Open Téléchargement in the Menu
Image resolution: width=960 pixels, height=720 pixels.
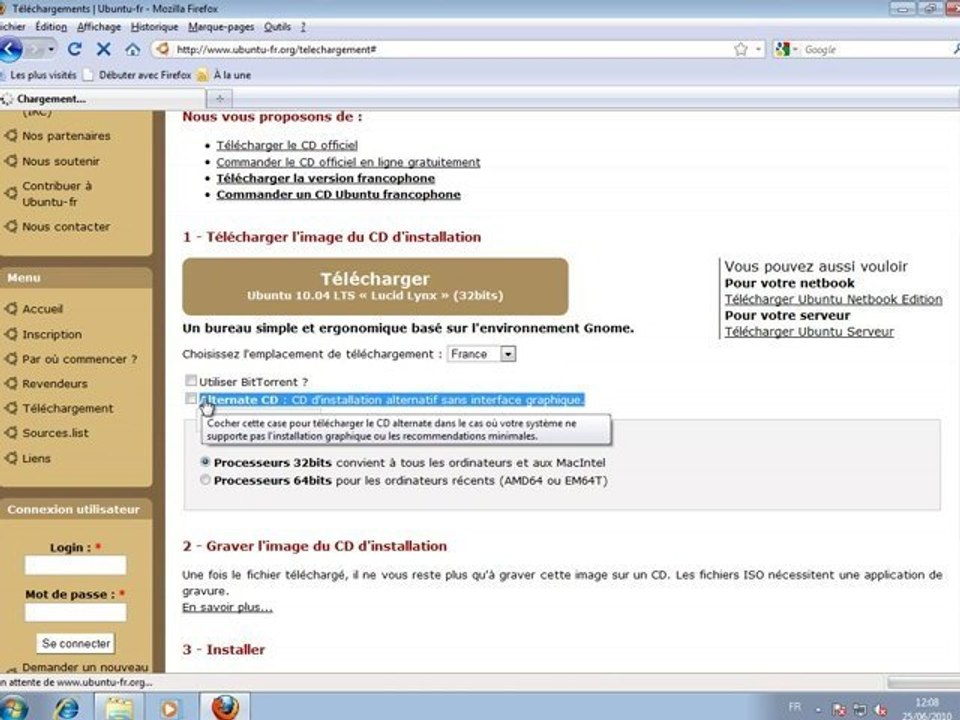[x=67, y=408]
